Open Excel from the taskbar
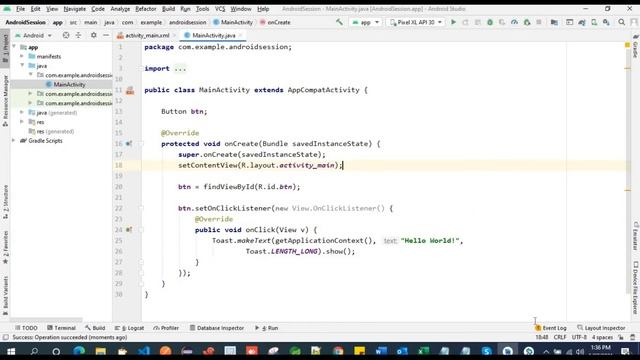This screenshot has height=360, width=640. pyautogui.click(x=424, y=351)
